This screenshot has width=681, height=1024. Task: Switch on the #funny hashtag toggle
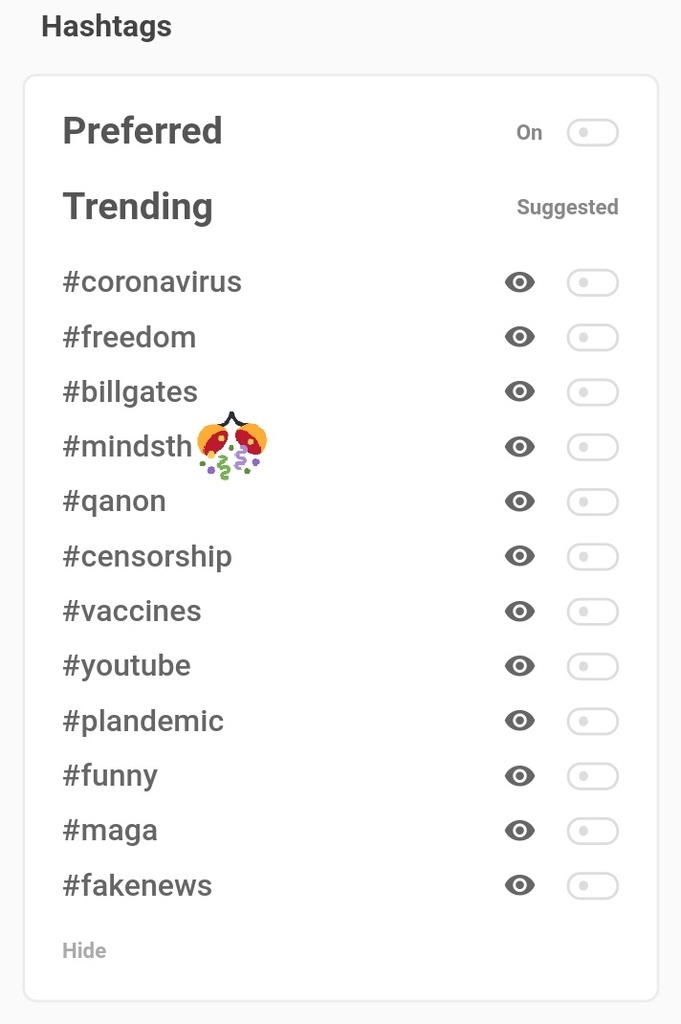(x=592, y=776)
